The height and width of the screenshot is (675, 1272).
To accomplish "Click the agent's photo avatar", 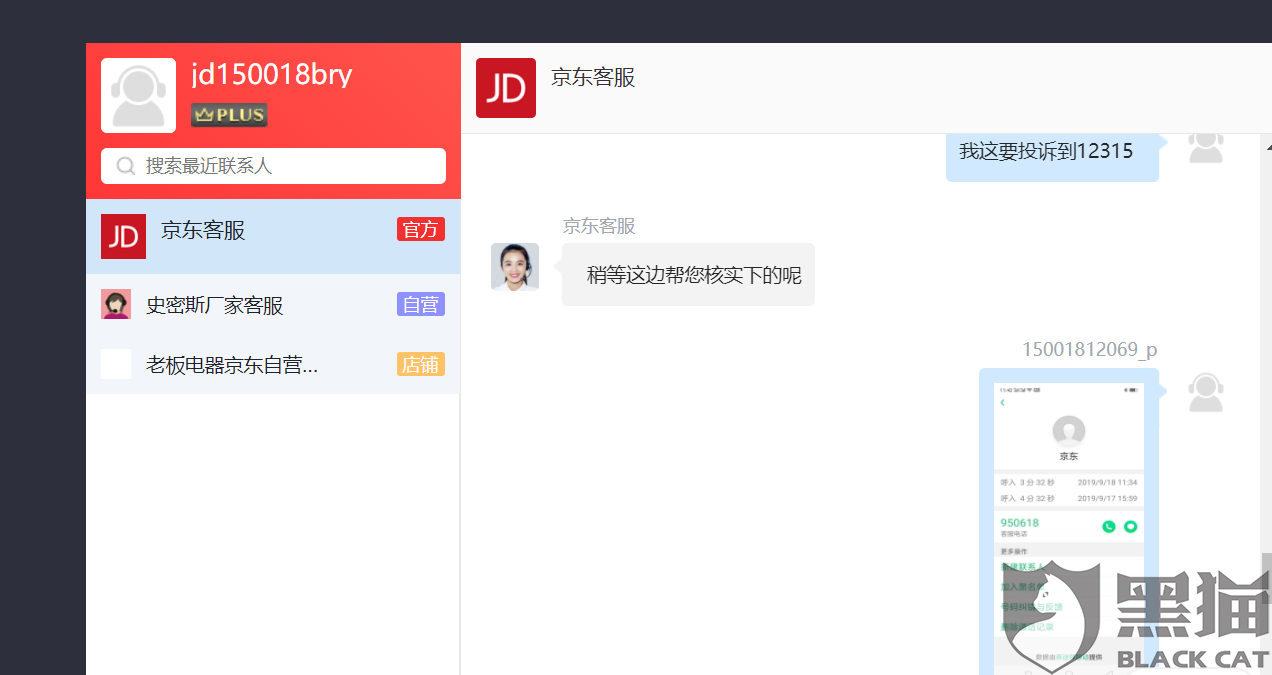I will pyautogui.click(x=515, y=267).
